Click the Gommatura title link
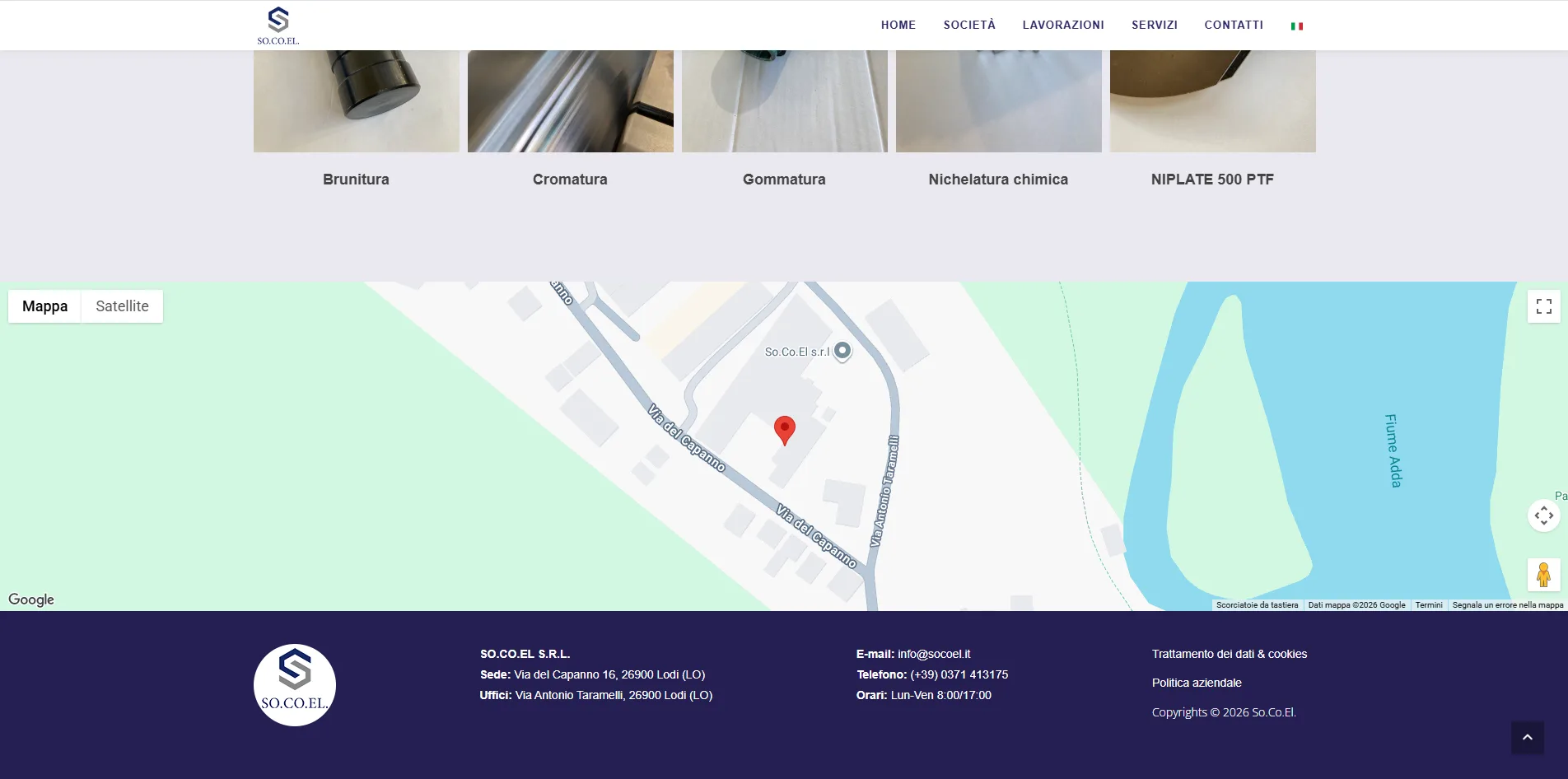Image resolution: width=1568 pixels, height=779 pixels. coord(784,180)
